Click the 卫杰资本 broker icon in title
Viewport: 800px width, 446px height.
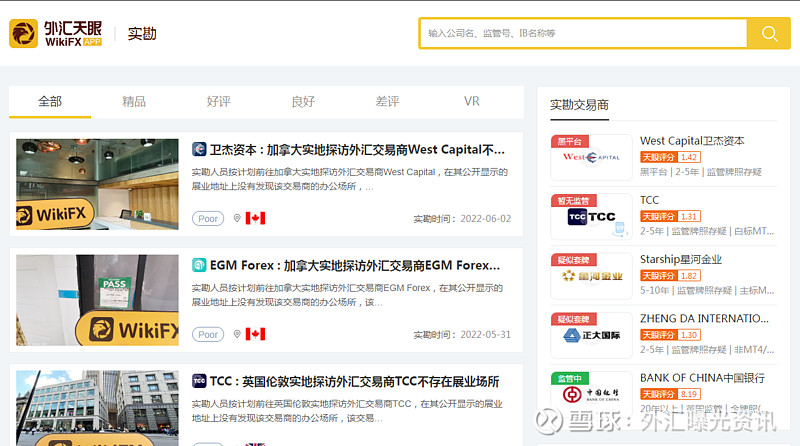[199, 150]
